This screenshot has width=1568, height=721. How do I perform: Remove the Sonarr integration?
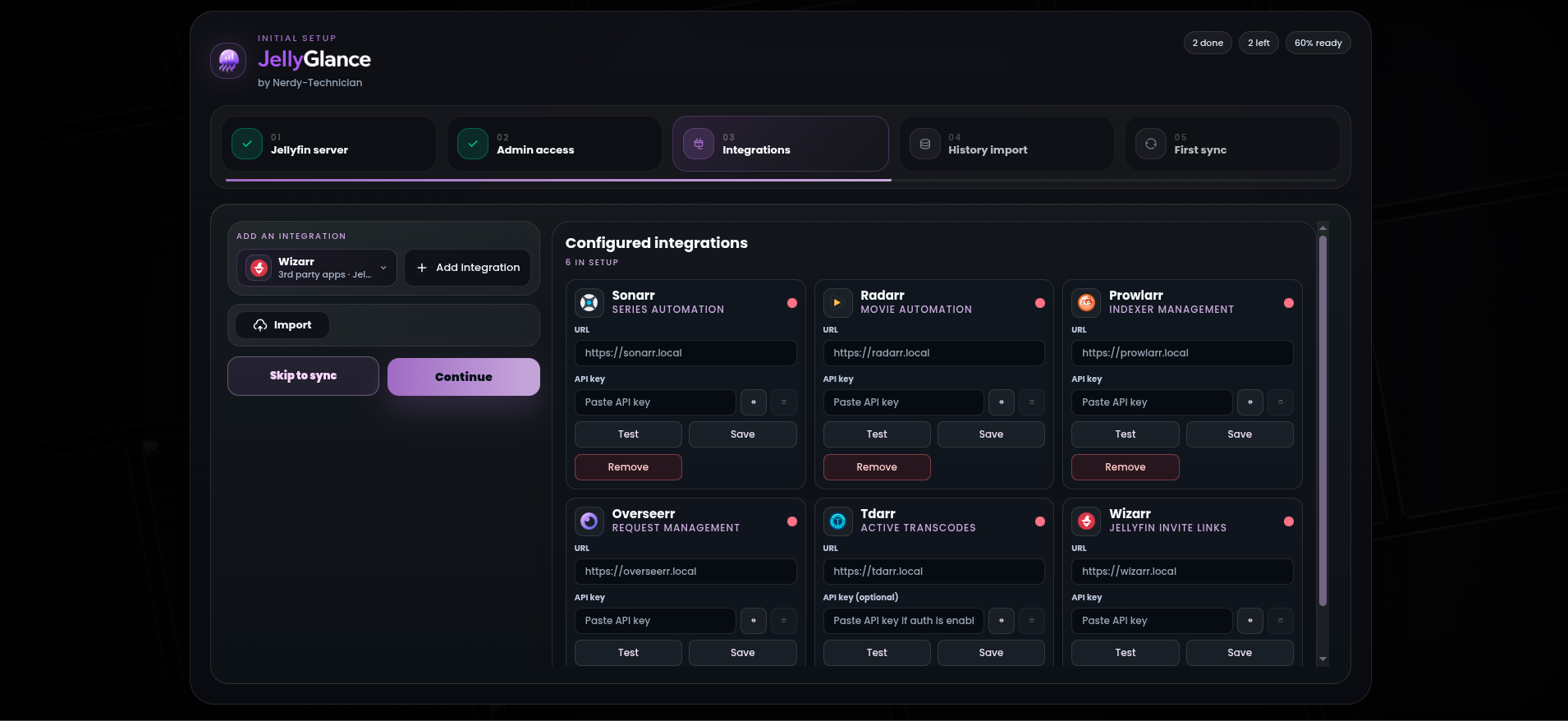pos(628,467)
